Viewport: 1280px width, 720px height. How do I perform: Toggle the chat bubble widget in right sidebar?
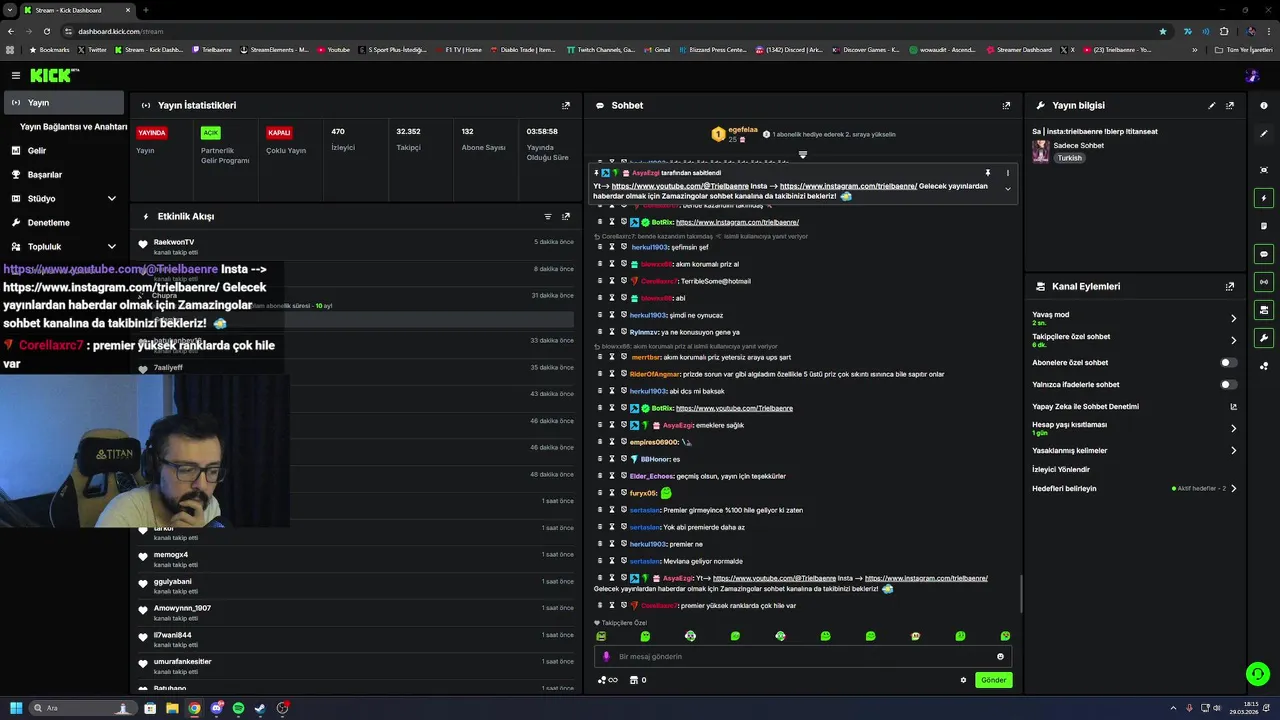1264,254
